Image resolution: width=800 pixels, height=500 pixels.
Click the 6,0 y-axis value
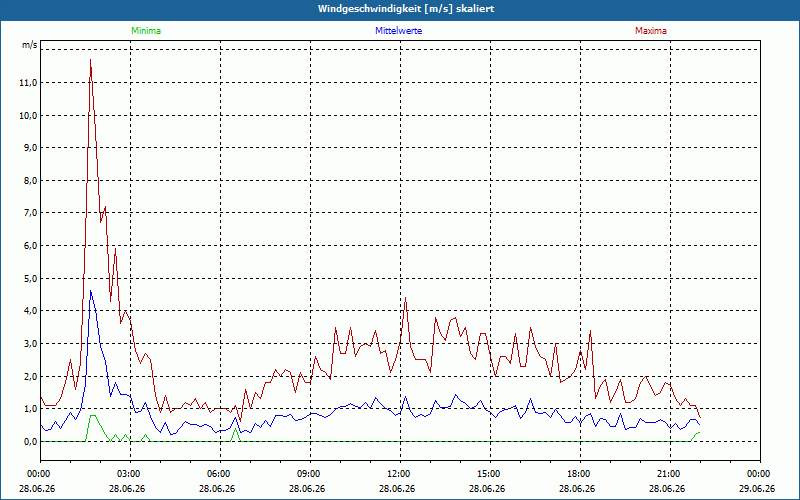point(30,246)
